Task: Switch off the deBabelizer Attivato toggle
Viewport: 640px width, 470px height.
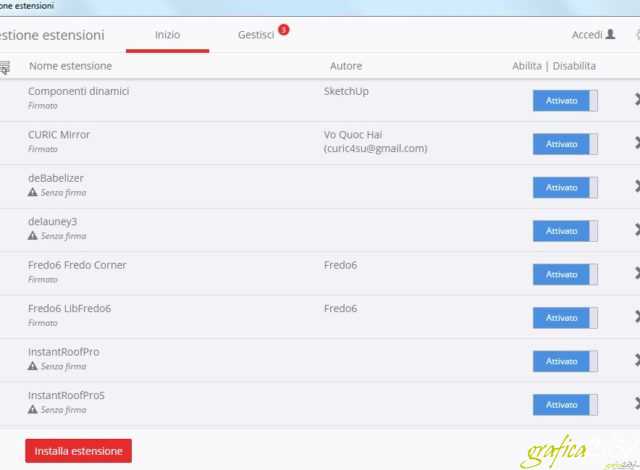Action: (564, 187)
